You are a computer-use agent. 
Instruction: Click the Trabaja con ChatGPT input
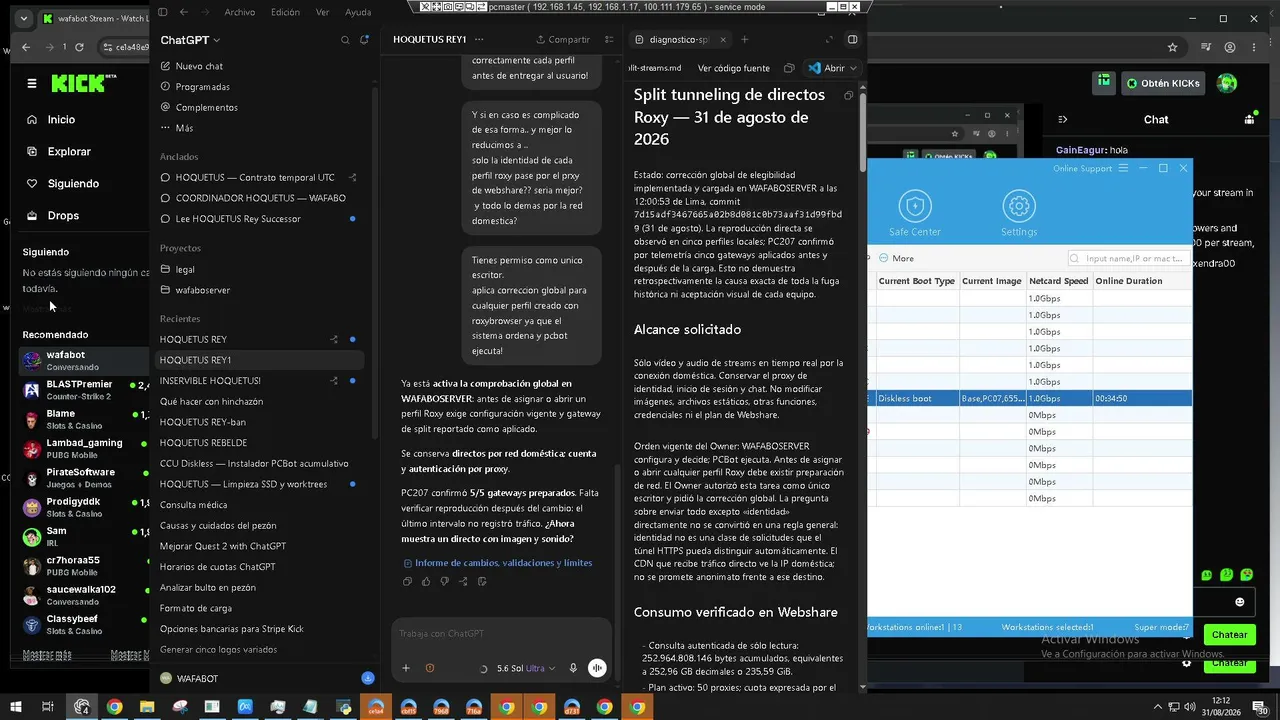(500, 633)
